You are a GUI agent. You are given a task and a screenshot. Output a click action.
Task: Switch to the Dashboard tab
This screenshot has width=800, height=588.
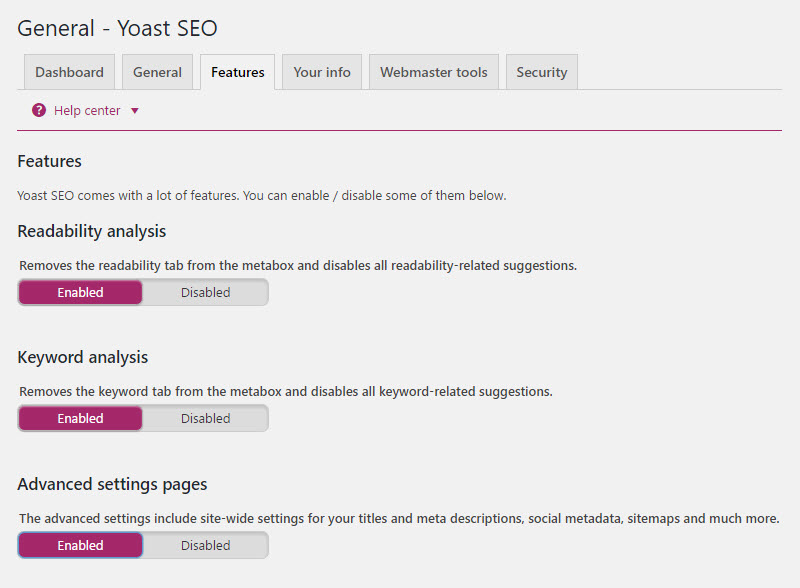click(x=69, y=72)
